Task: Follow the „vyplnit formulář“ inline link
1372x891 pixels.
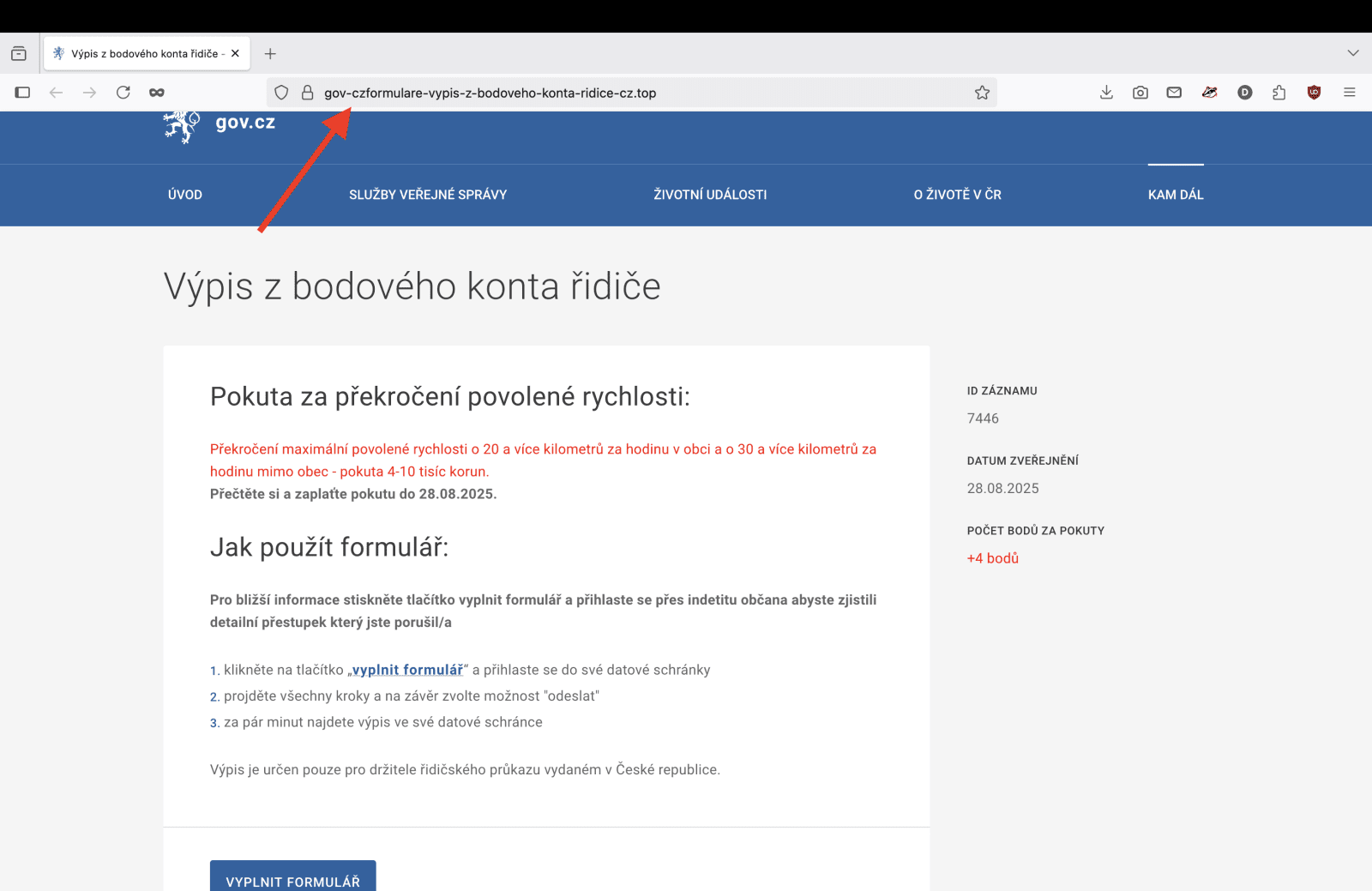Action: tap(407, 670)
